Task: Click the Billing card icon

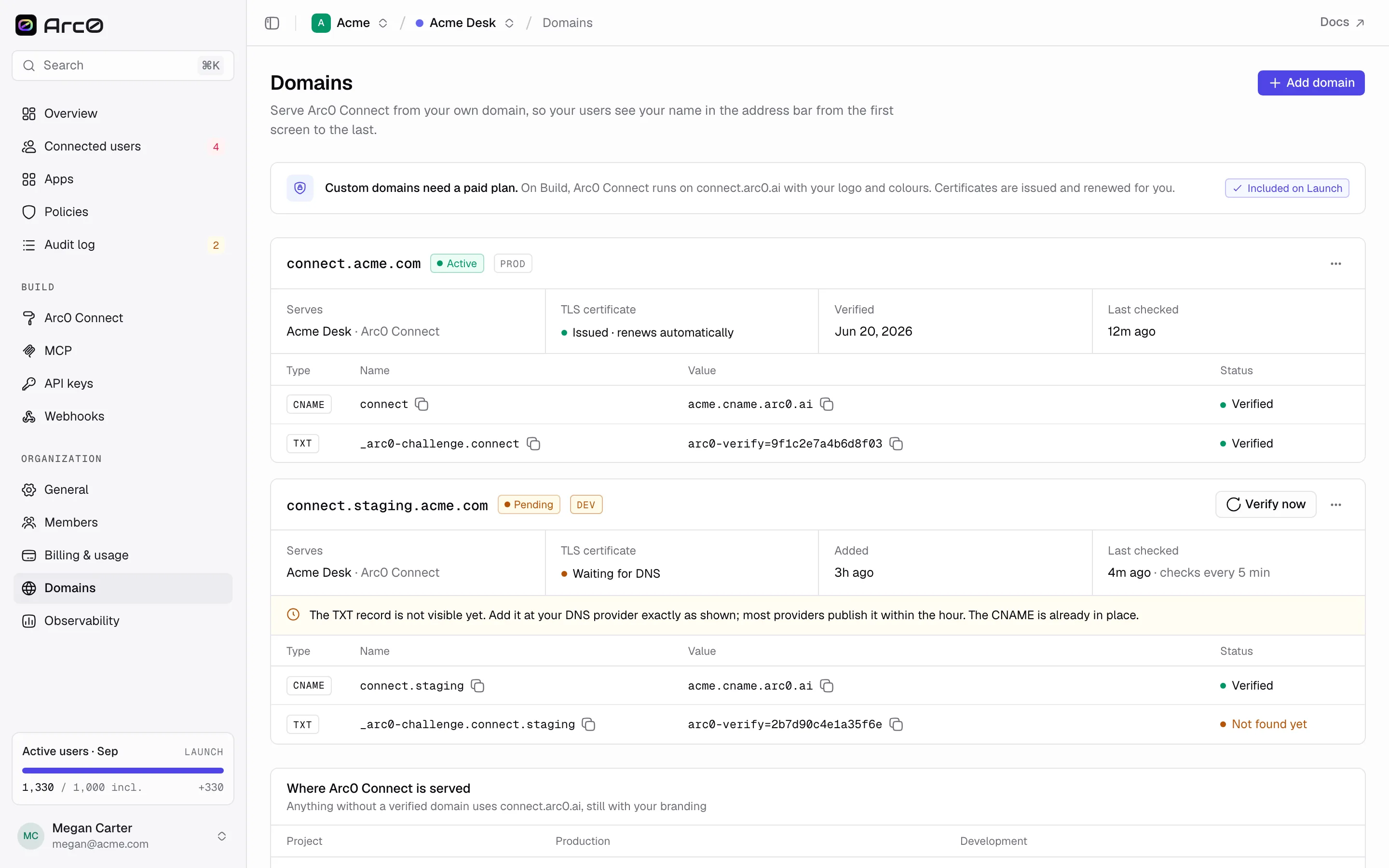Action: coord(29,555)
